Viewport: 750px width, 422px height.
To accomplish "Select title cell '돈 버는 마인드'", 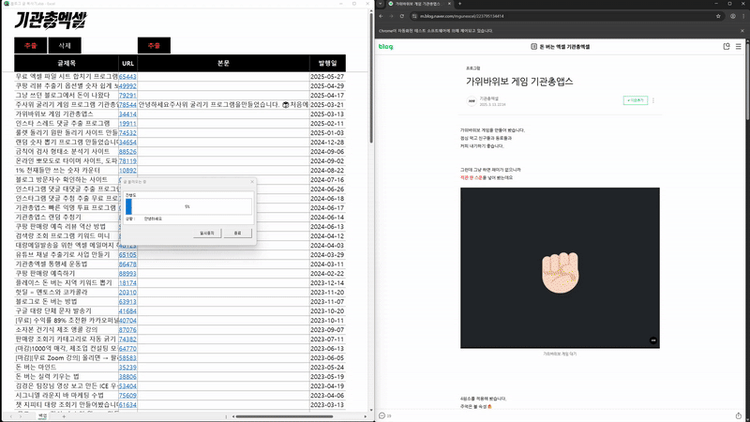I will (x=66, y=367).
